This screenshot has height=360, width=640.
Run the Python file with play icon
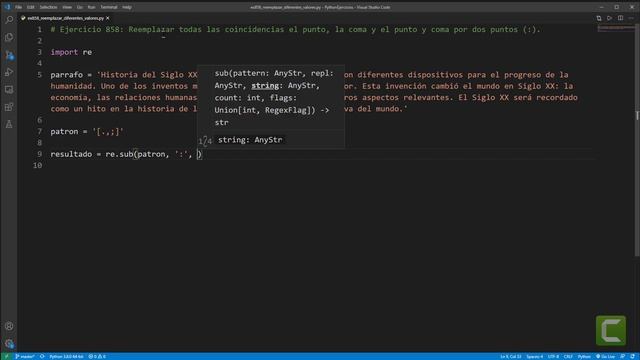pos(609,18)
